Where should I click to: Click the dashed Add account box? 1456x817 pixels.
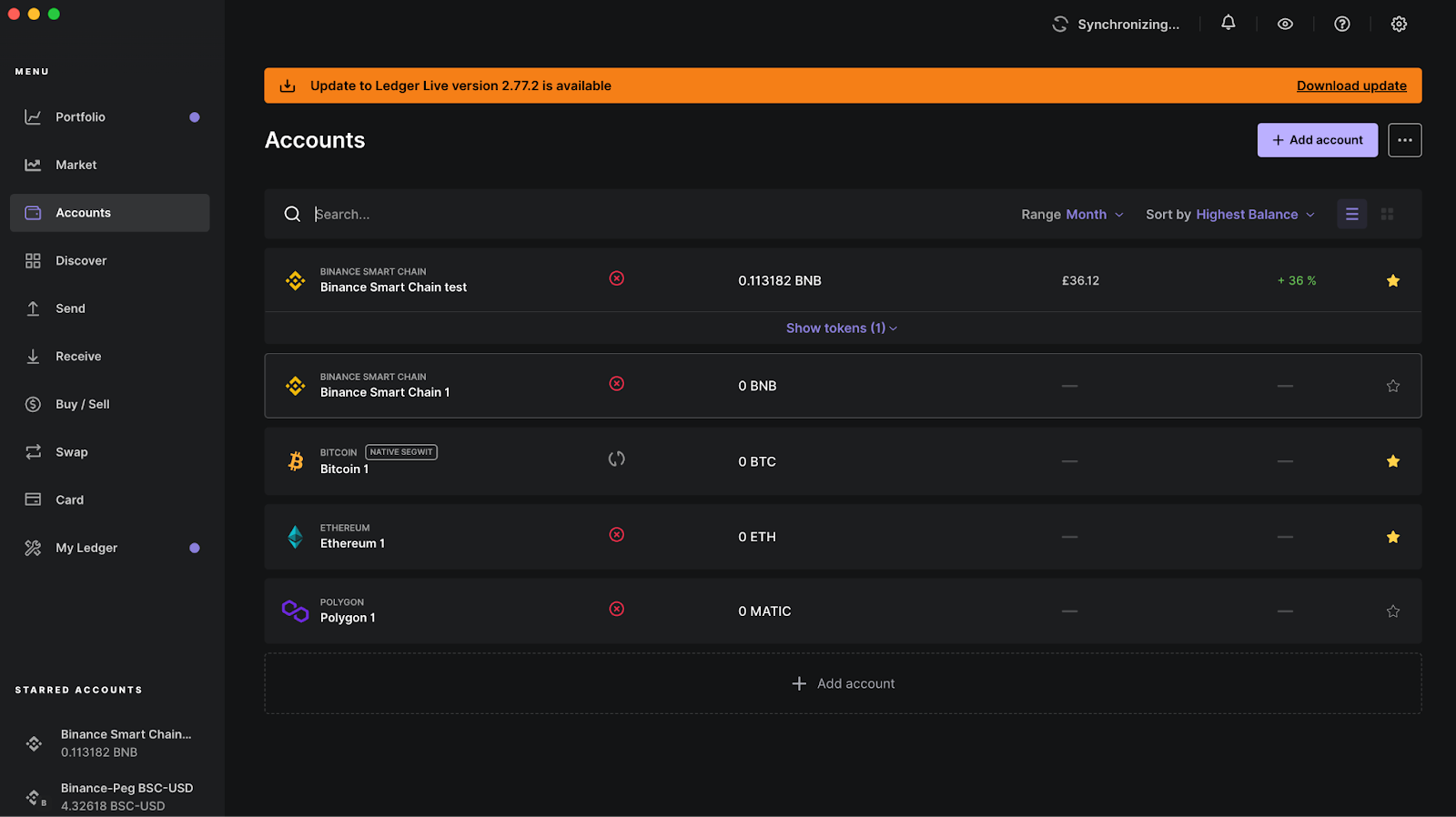(x=843, y=683)
